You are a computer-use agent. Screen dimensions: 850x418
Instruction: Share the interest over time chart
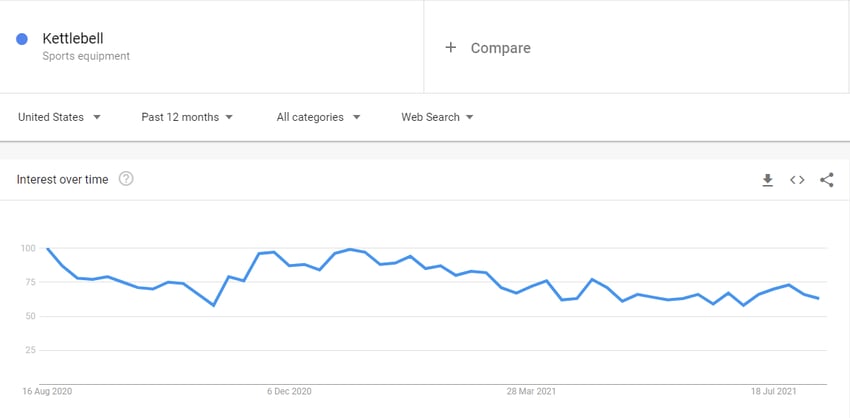pyautogui.click(x=826, y=180)
